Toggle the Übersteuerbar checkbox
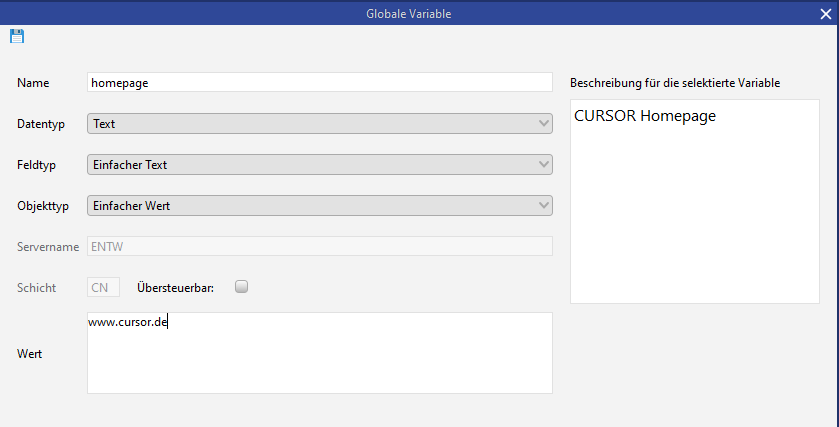This screenshot has width=839, height=427. pyautogui.click(x=241, y=287)
